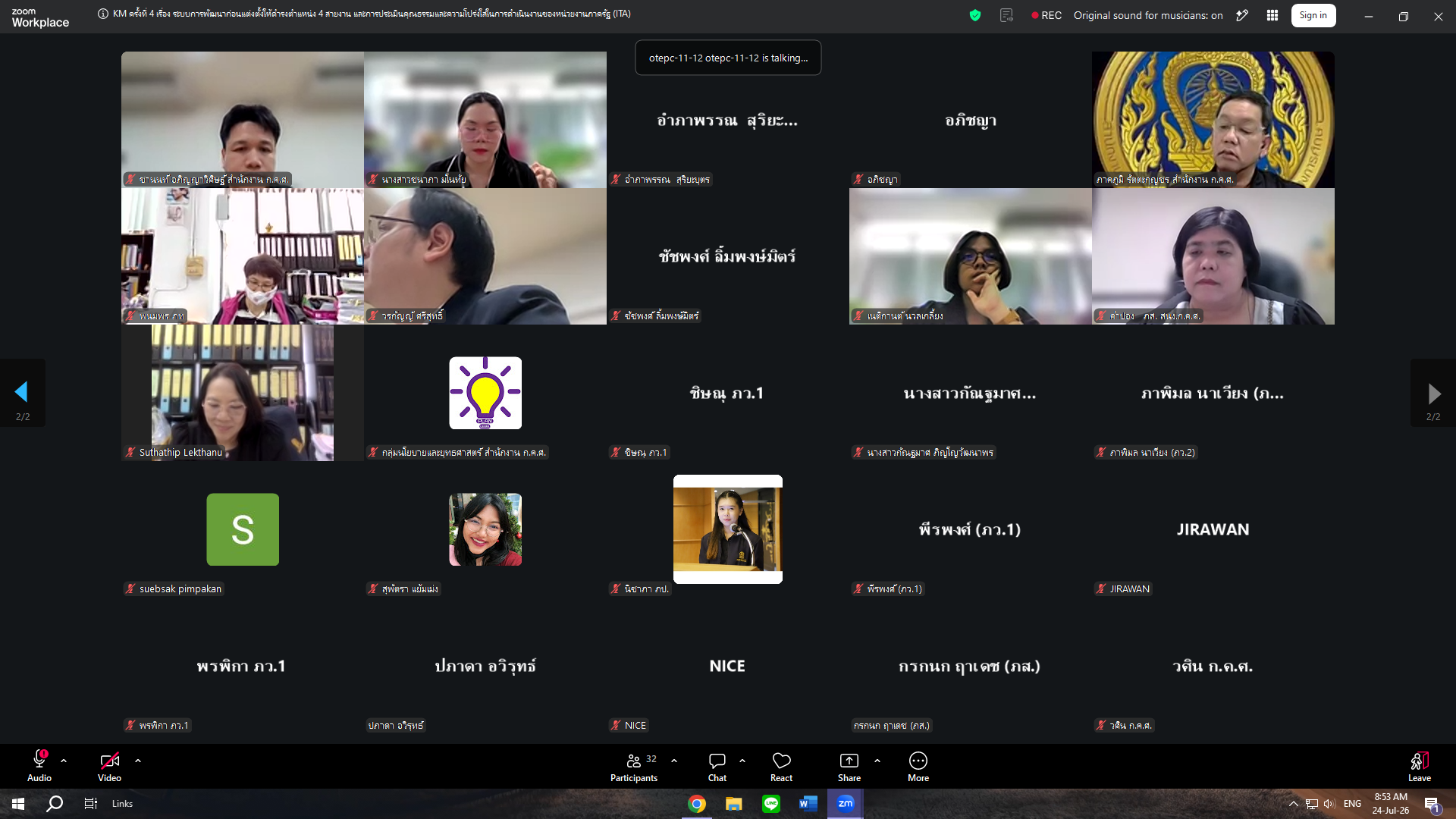Open the Participants panel
1456x819 pixels.
pos(634,766)
